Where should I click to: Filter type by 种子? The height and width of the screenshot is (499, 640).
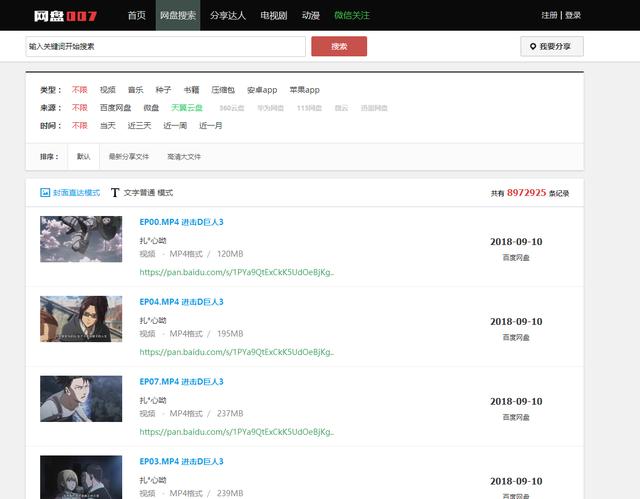click(163, 90)
